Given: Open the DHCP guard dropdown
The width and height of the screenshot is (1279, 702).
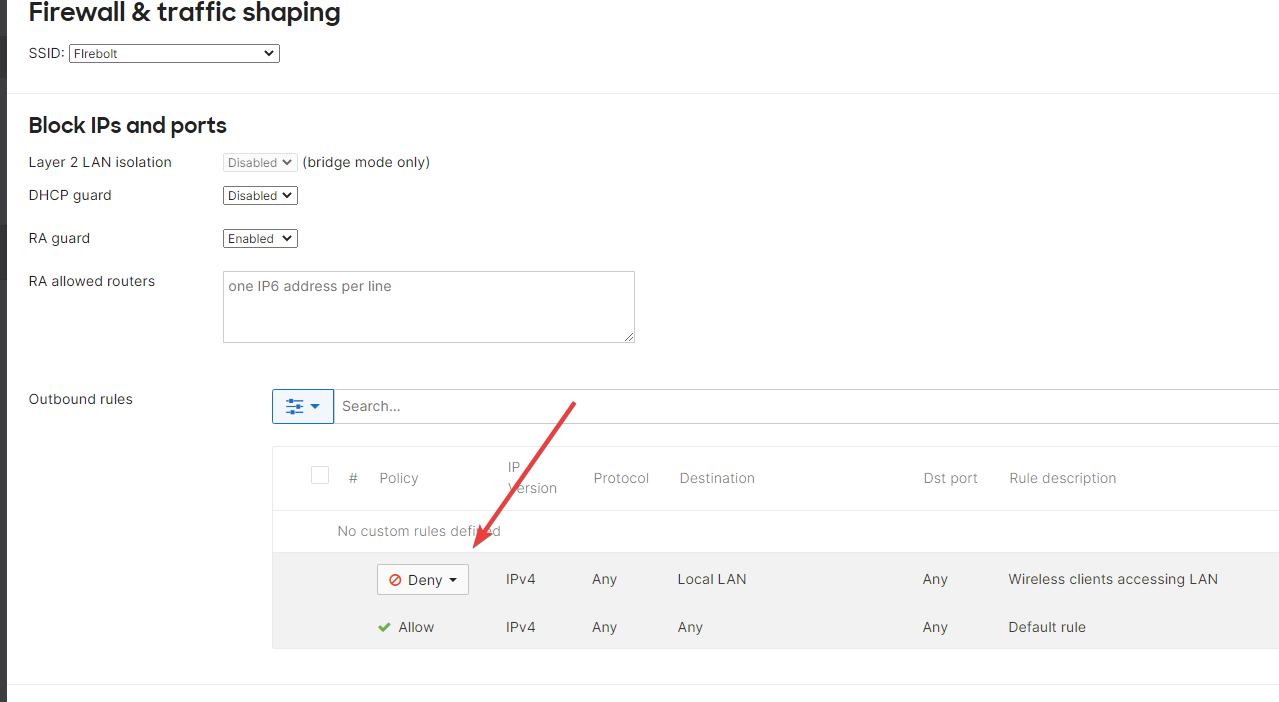Looking at the screenshot, I should point(259,195).
